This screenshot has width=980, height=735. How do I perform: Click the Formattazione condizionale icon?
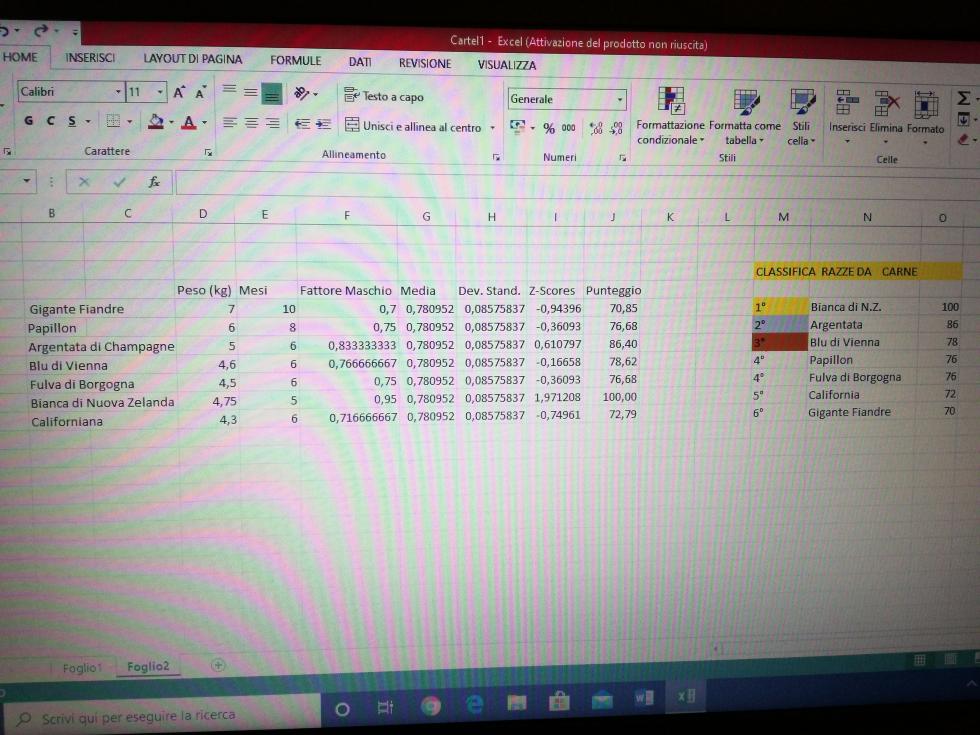coord(670,101)
